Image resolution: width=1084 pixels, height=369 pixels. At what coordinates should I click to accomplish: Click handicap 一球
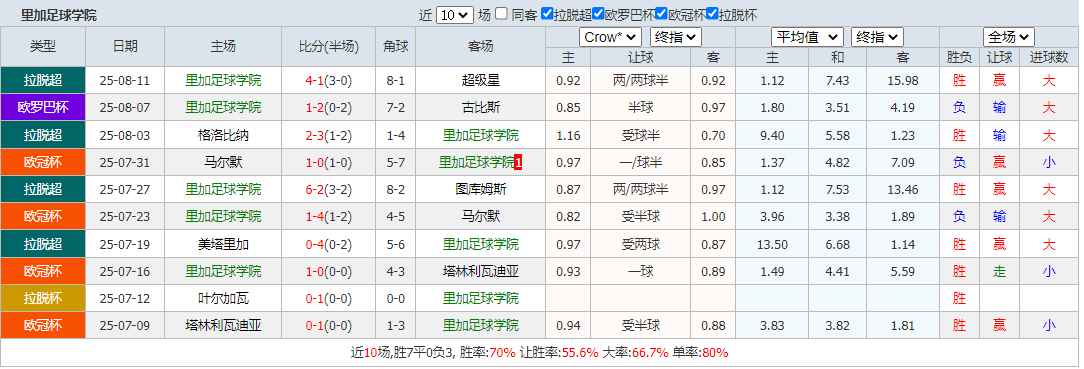[641, 272]
